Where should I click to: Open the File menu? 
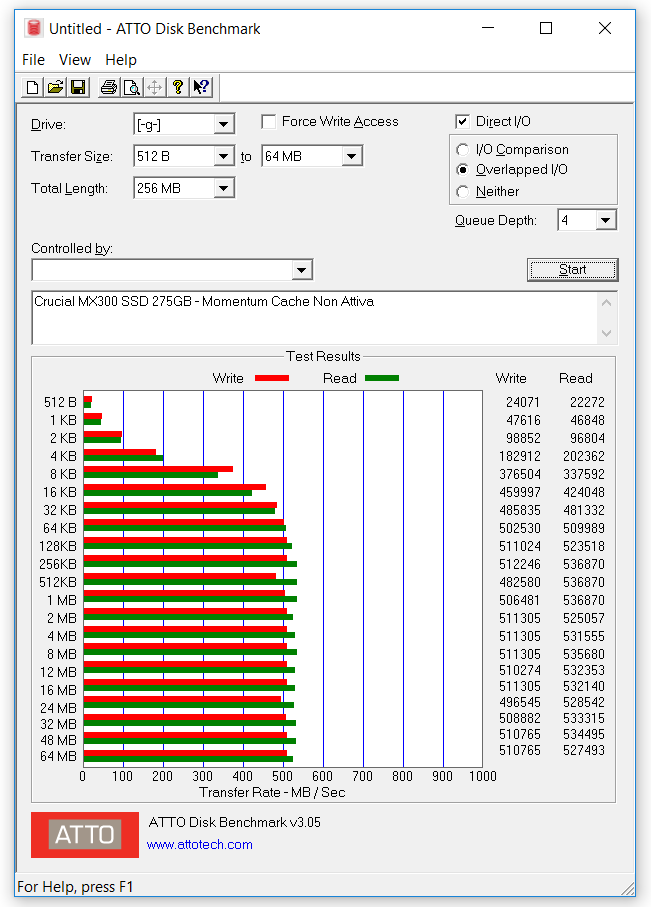(x=34, y=60)
